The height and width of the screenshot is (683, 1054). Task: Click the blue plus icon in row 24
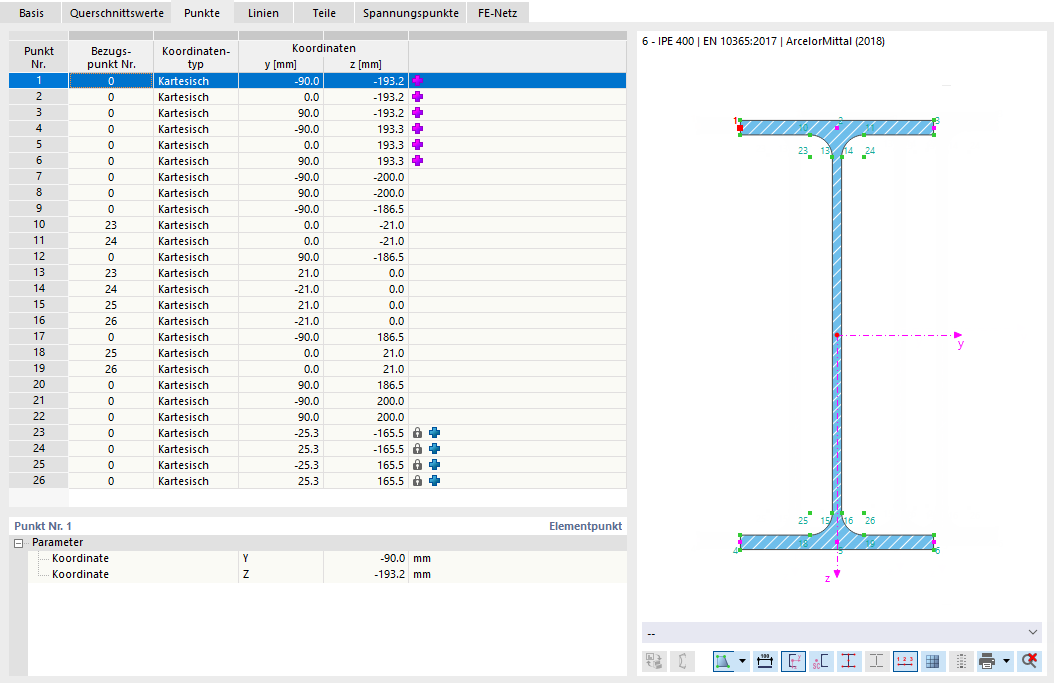[435, 449]
